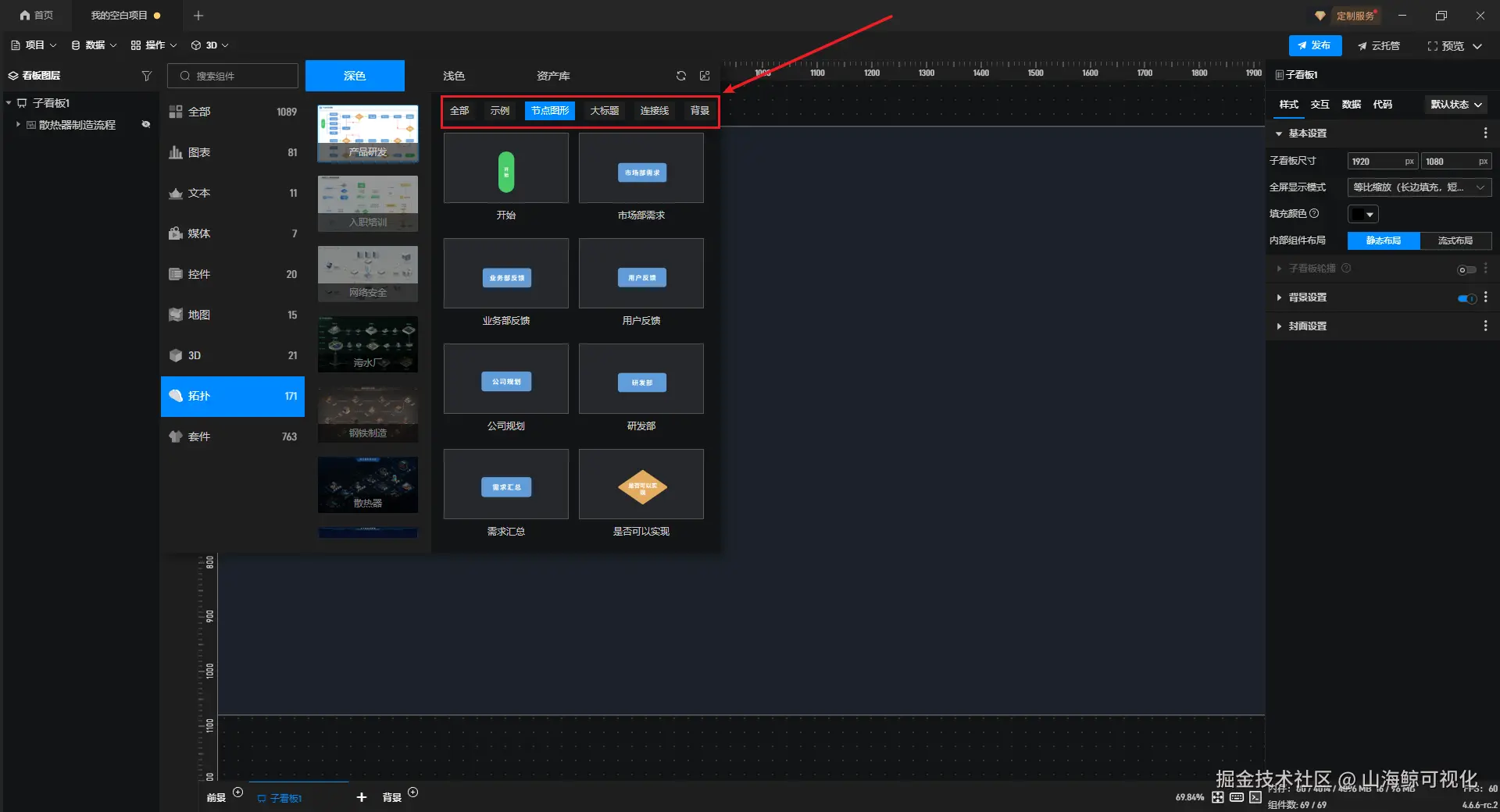The width and height of the screenshot is (1500, 812).
Task: Click the 预览 preview button
Action: [x=1446, y=46]
